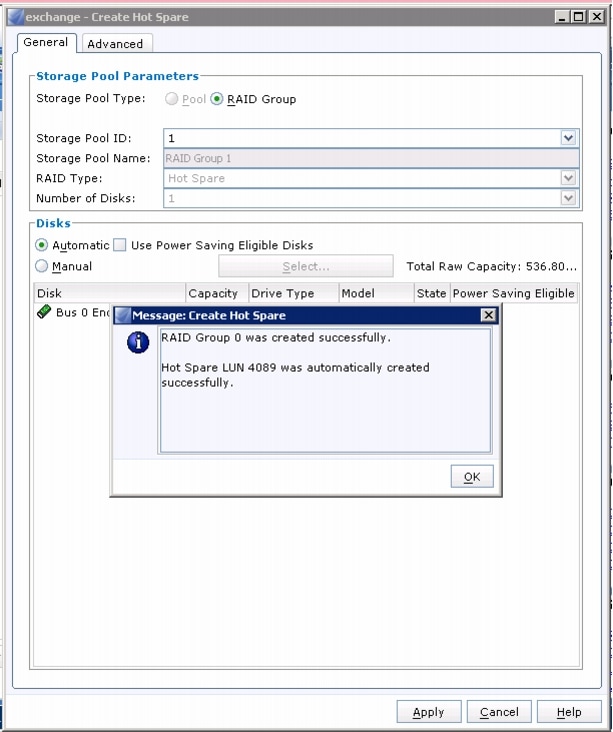Image resolution: width=613 pixels, height=732 pixels.
Task: Toggle Use Power Saving Eligible Disks checkbox
Action: [x=120, y=245]
